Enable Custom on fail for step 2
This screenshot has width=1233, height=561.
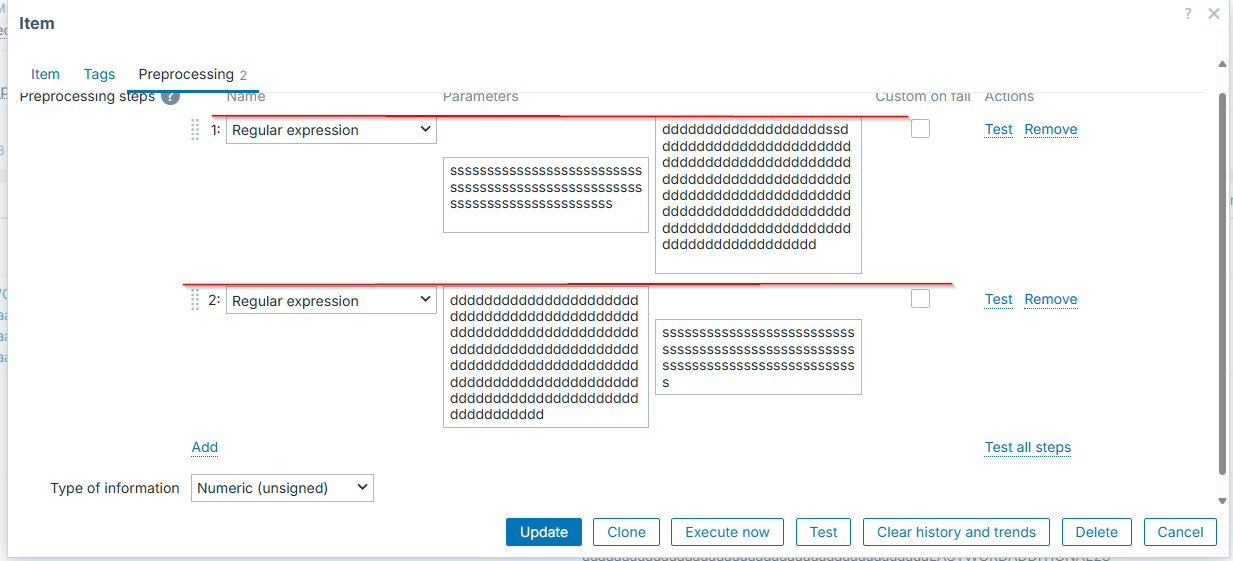(x=920, y=299)
